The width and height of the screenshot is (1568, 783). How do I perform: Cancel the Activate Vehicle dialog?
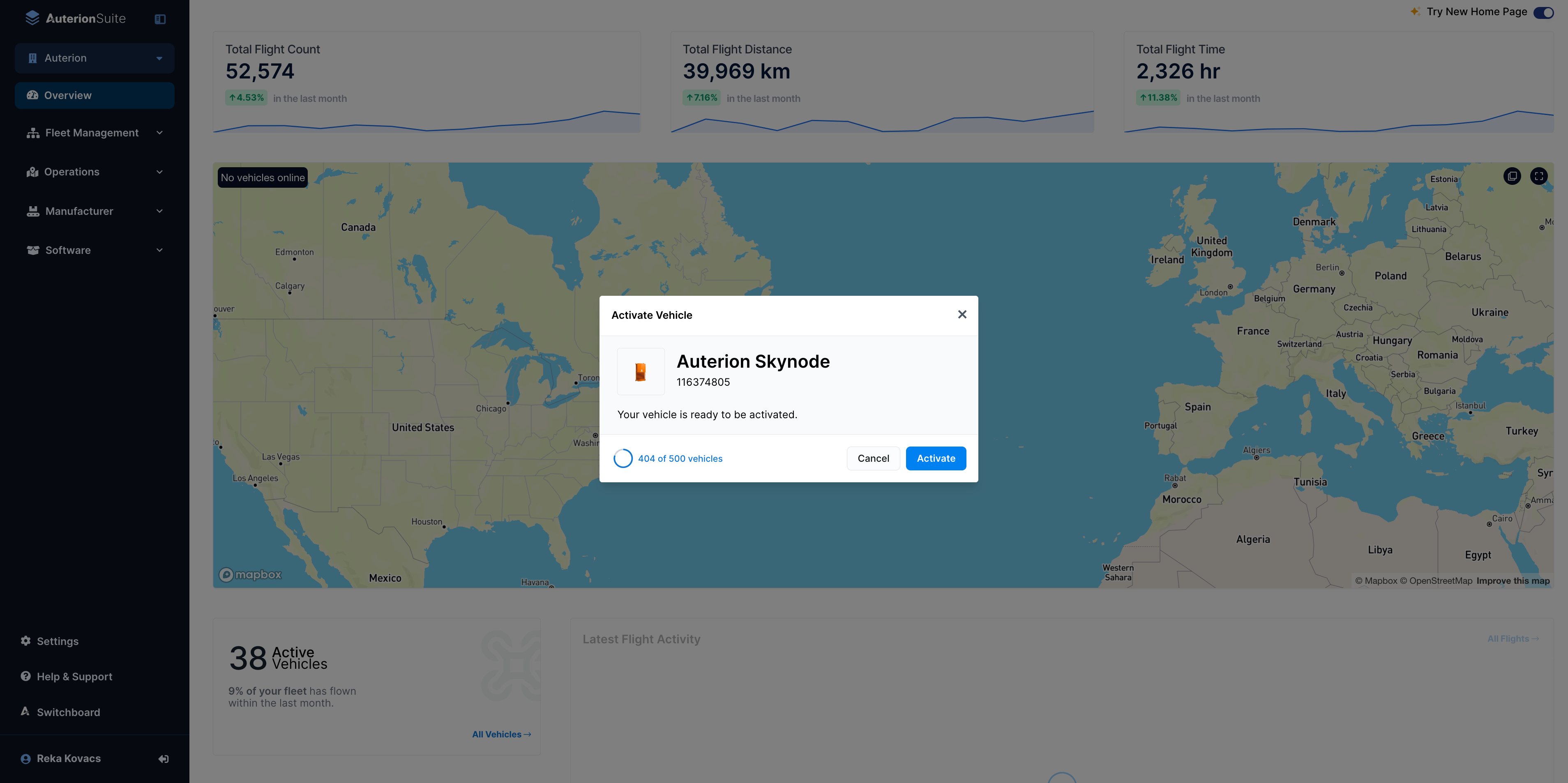tap(873, 459)
